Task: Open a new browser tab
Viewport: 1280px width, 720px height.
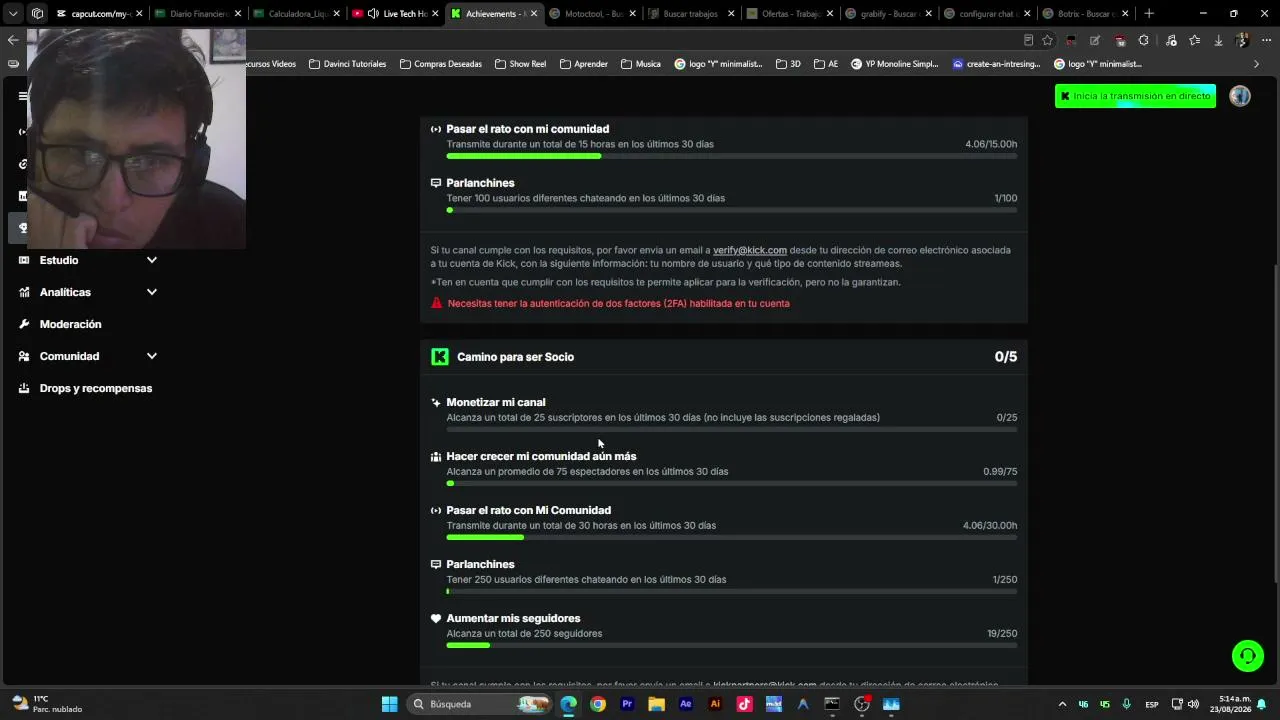Action: click(x=1149, y=14)
